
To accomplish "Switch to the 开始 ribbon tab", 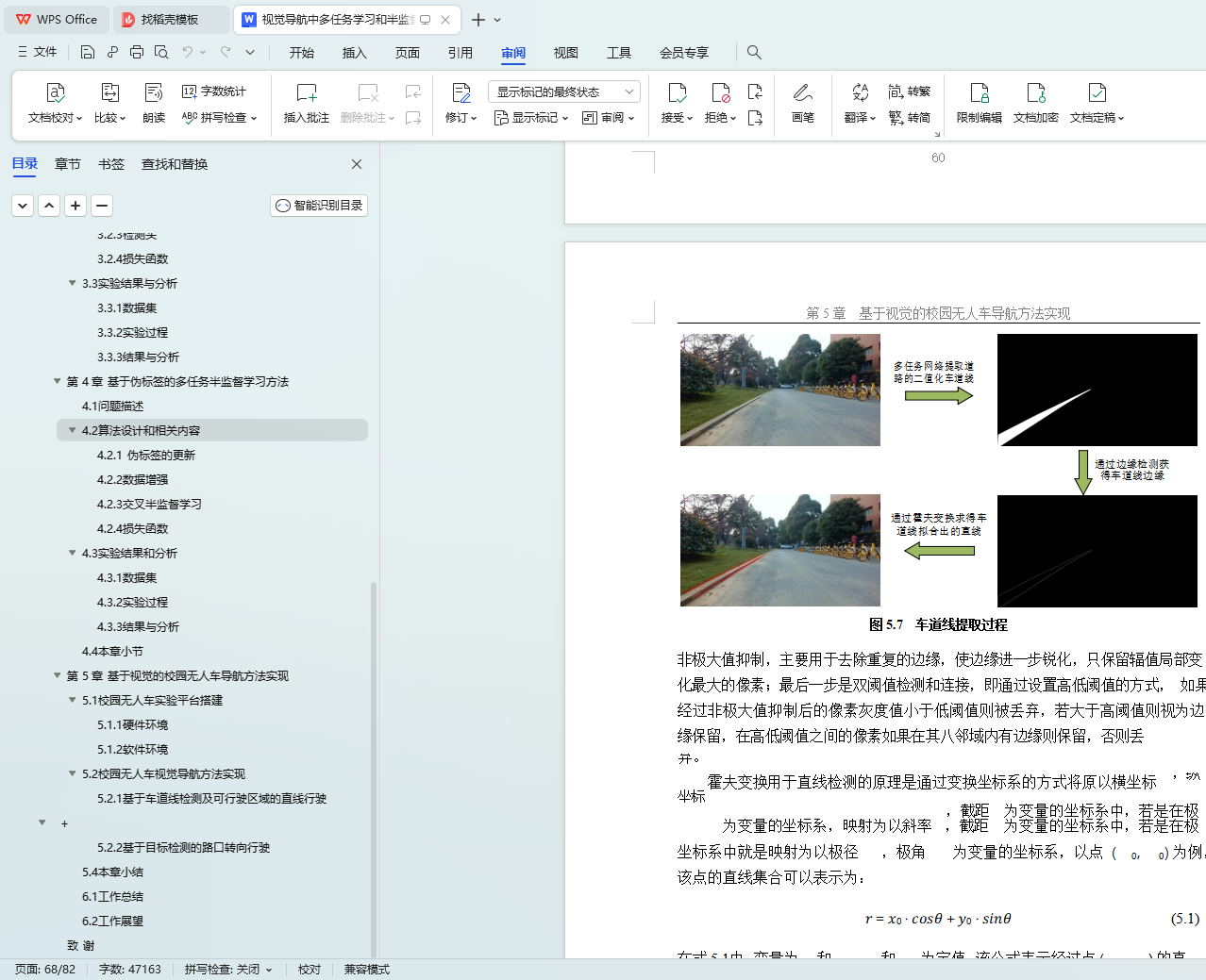I will click(302, 53).
